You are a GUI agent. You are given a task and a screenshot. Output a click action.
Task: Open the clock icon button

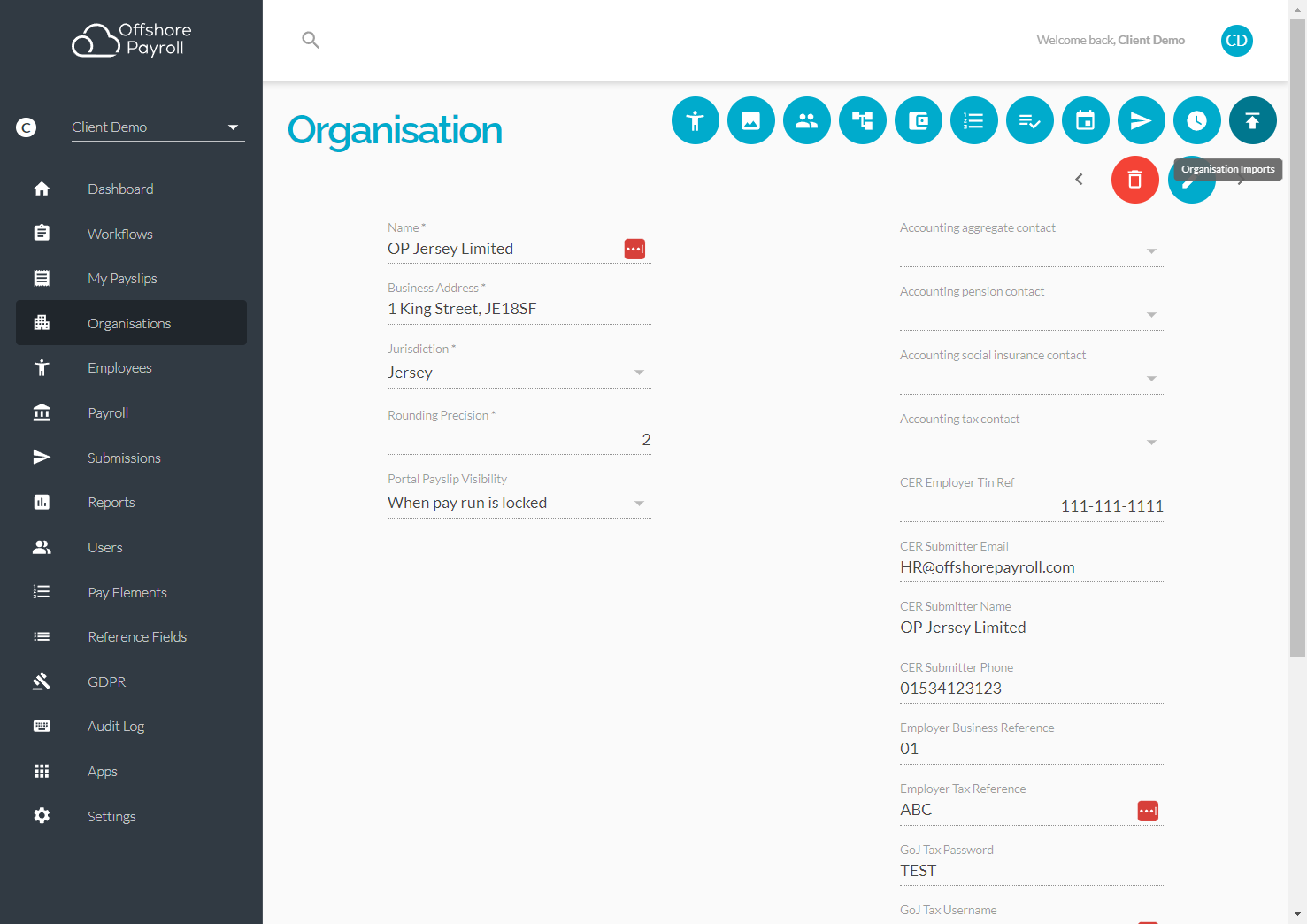click(1197, 120)
